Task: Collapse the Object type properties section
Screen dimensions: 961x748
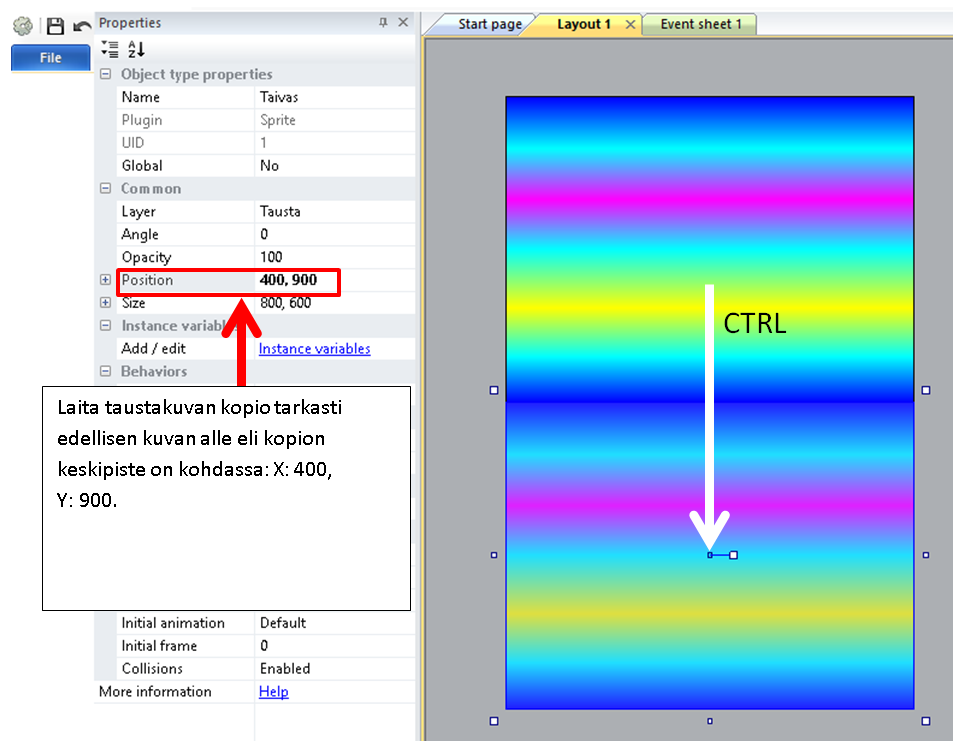Action: [x=106, y=75]
